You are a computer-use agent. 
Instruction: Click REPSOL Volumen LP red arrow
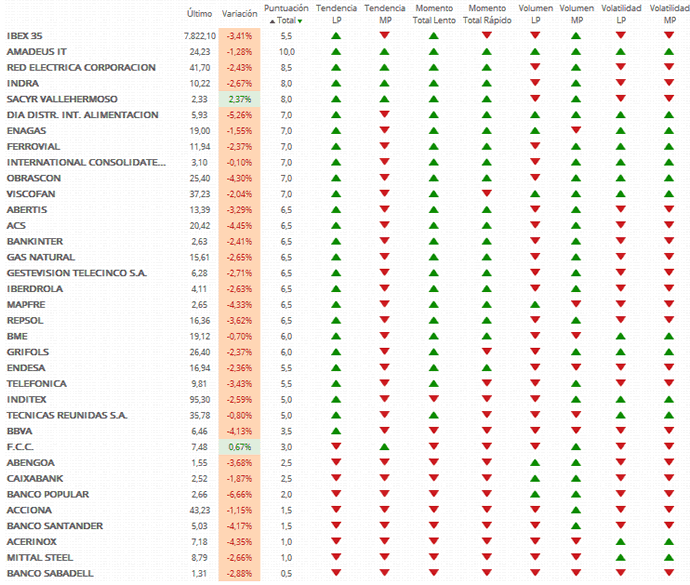click(x=535, y=320)
